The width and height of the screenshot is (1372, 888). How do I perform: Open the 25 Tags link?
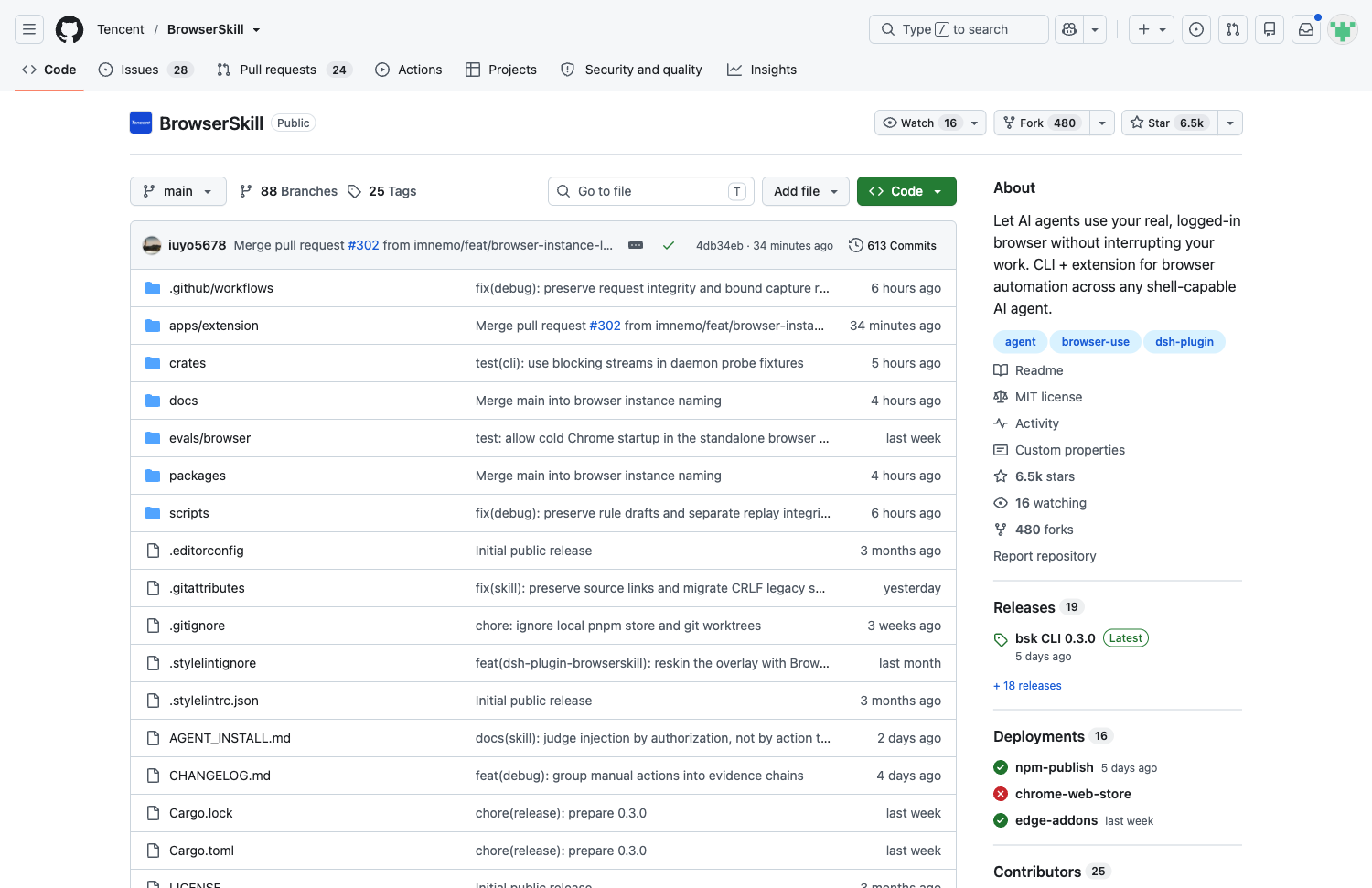pos(382,191)
